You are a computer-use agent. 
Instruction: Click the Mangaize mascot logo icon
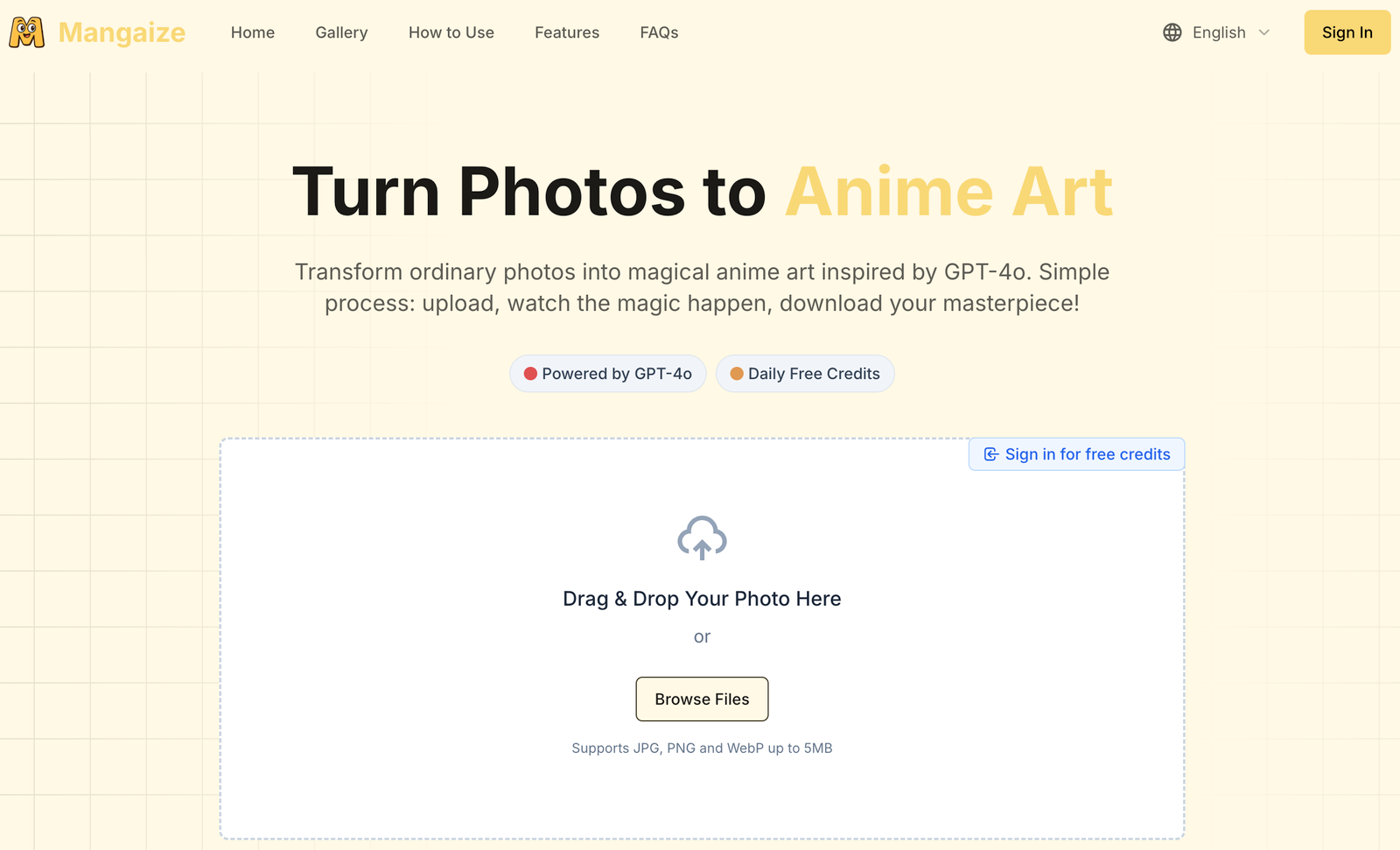click(26, 32)
